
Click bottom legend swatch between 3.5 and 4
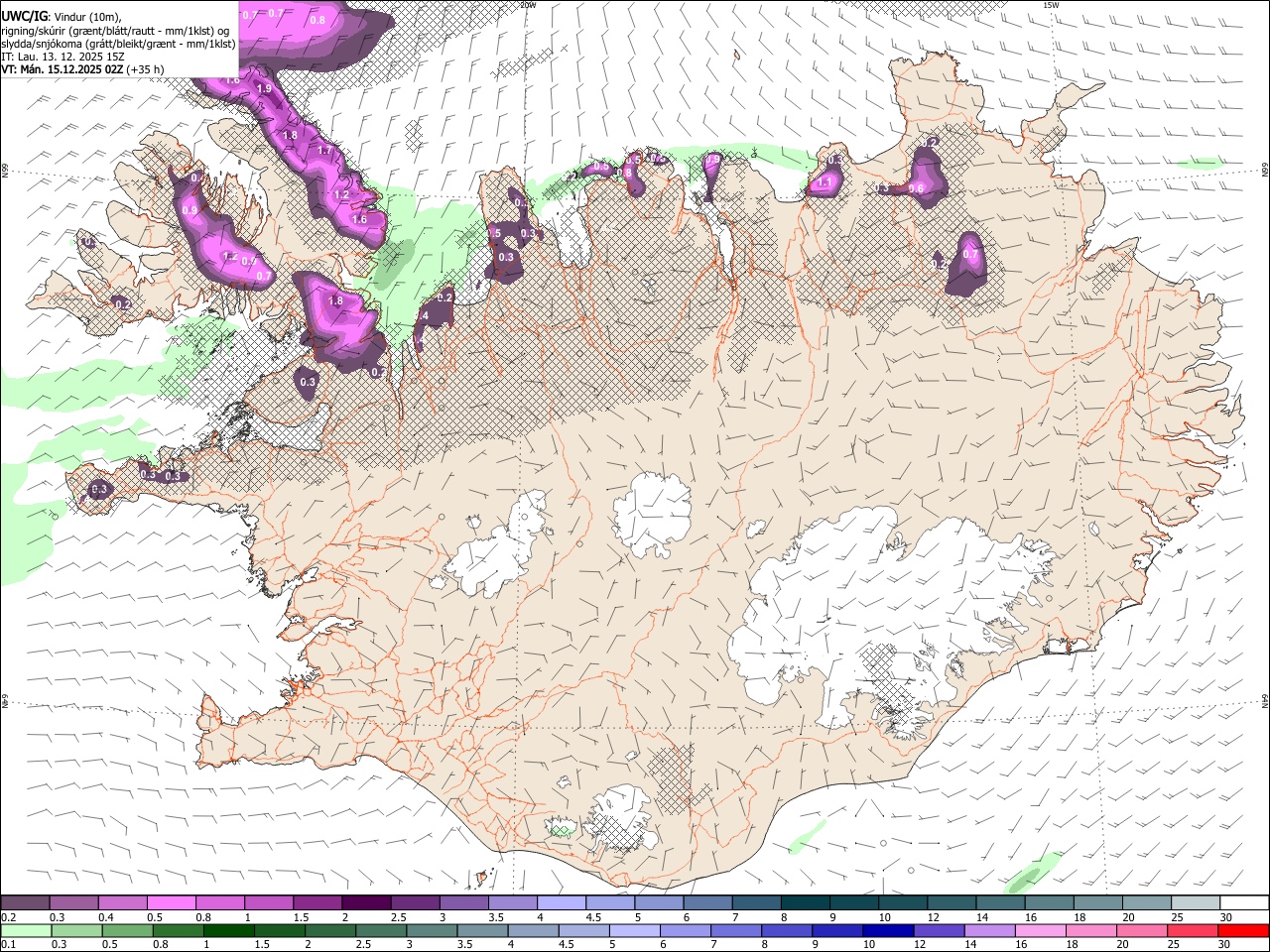(482, 930)
